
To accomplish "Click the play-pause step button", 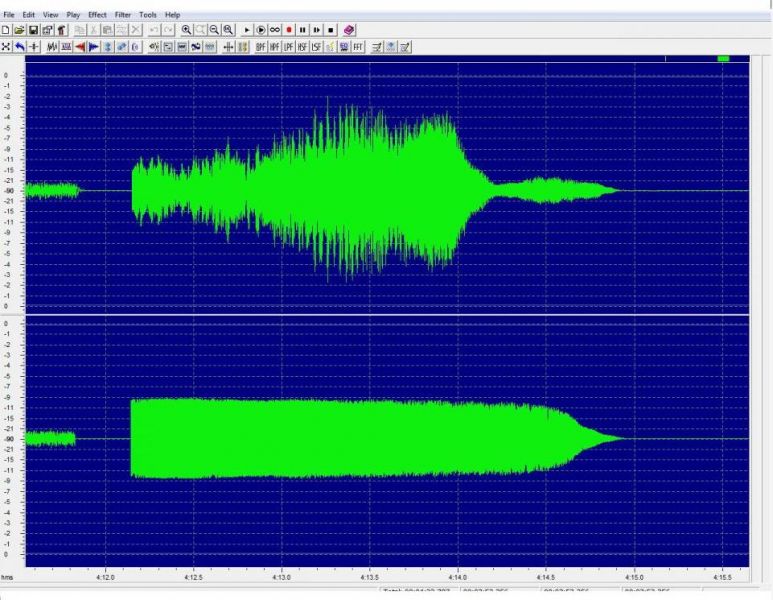I will pyautogui.click(x=316, y=30).
